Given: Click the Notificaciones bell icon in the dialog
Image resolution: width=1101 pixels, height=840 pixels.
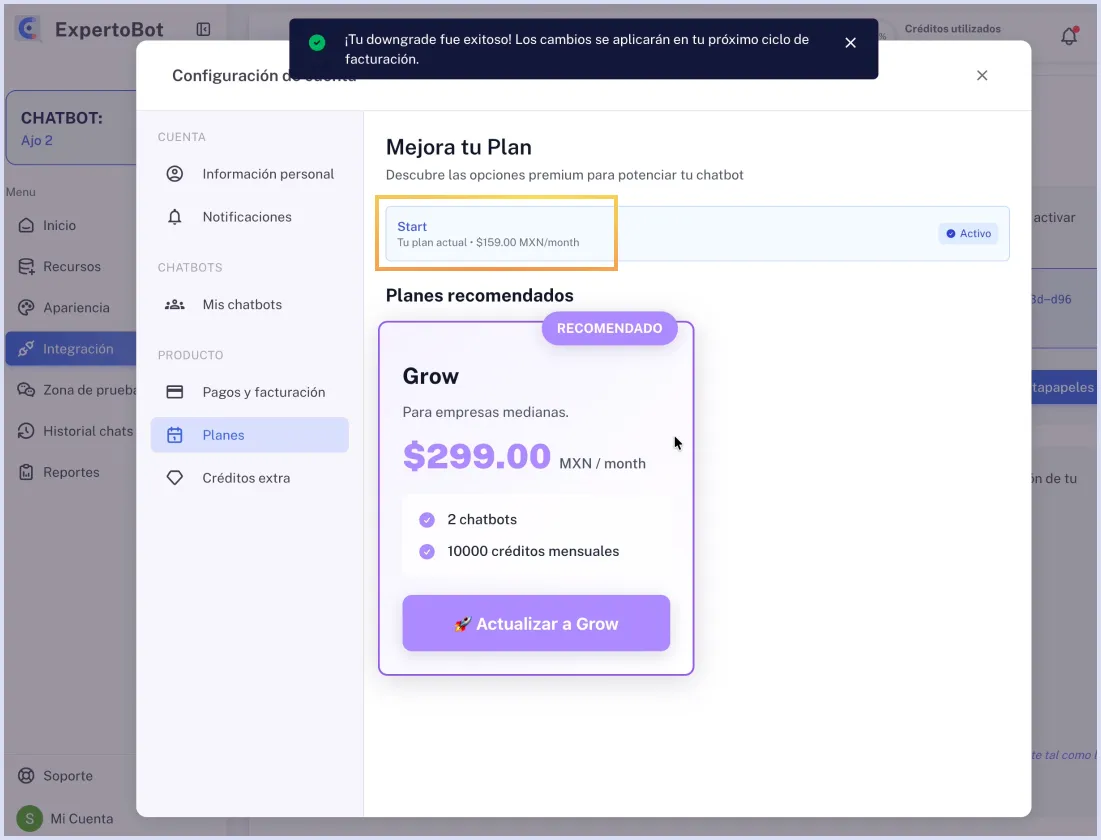Looking at the screenshot, I should [175, 217].
